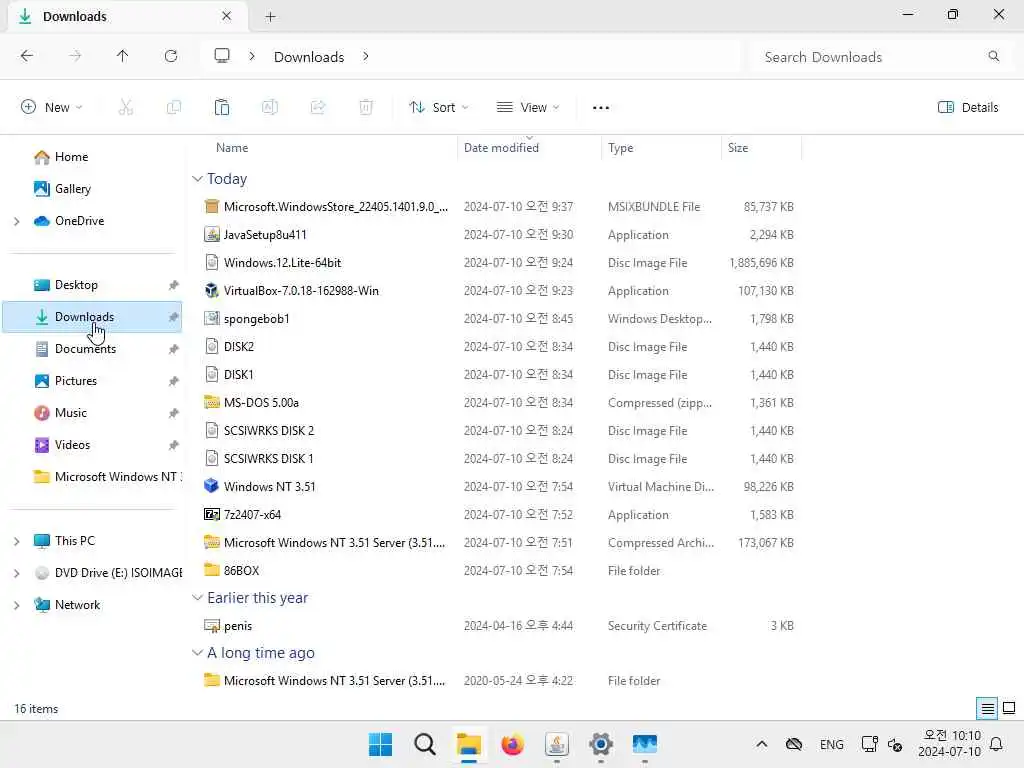Click the Cut scissors icon in toolbar
1024x768 pixels.
tap(125, 107)
